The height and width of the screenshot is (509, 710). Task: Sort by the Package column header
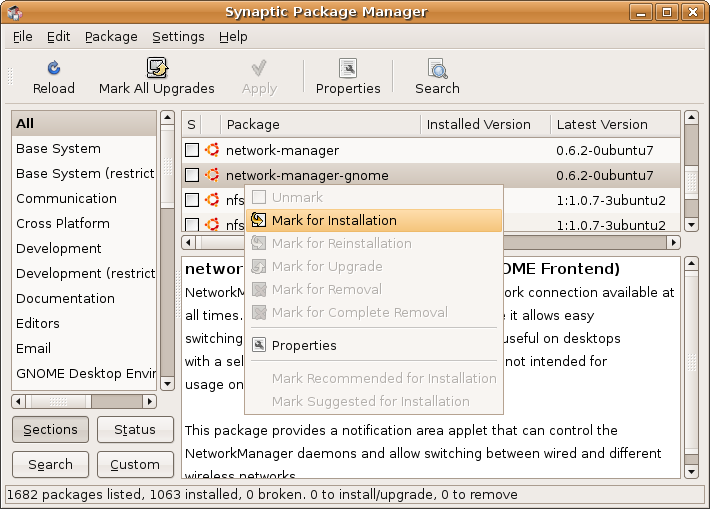pyautogui.click(x=321, y=125)
